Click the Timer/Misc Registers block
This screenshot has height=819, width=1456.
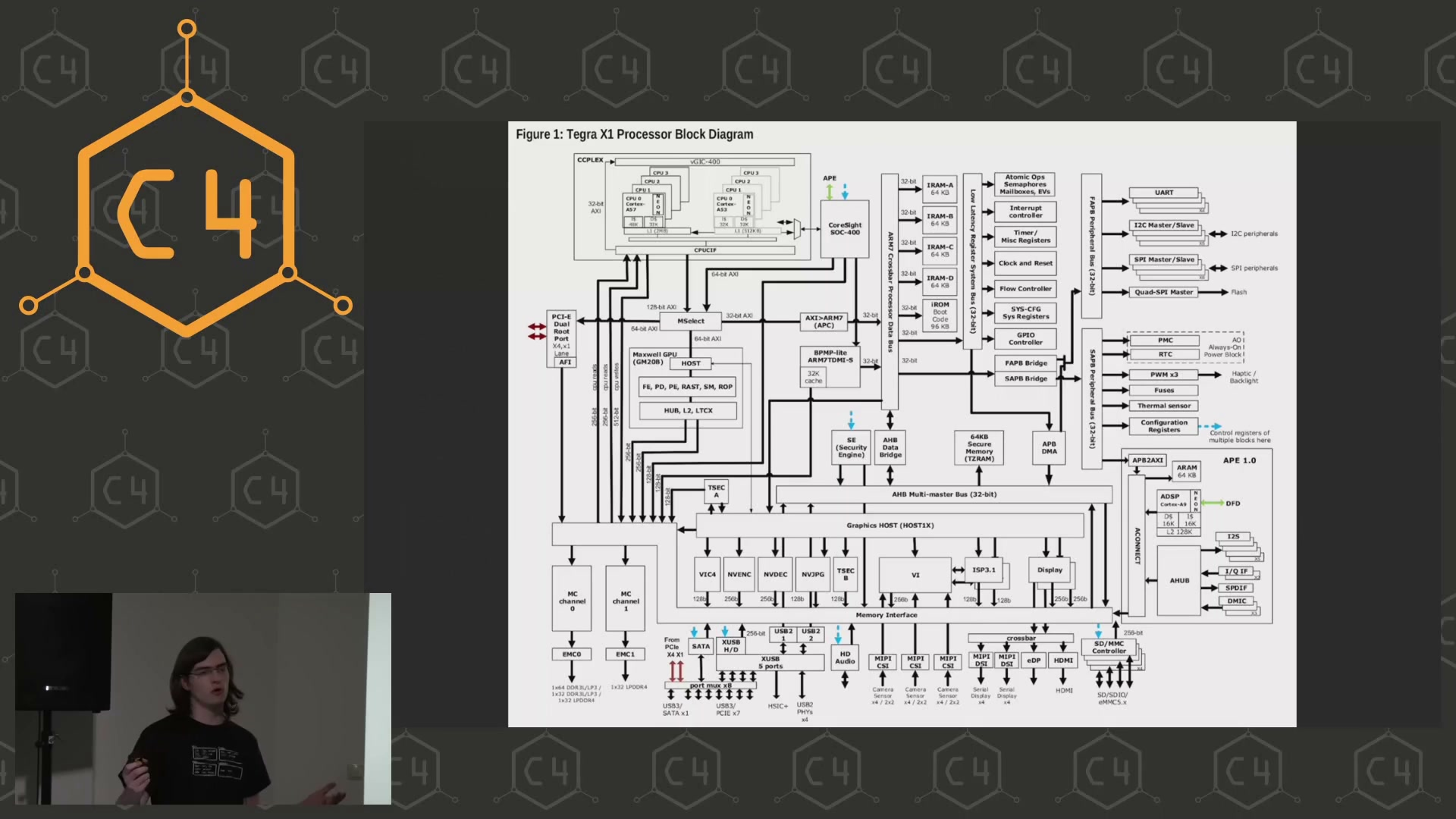[1025, 237]
